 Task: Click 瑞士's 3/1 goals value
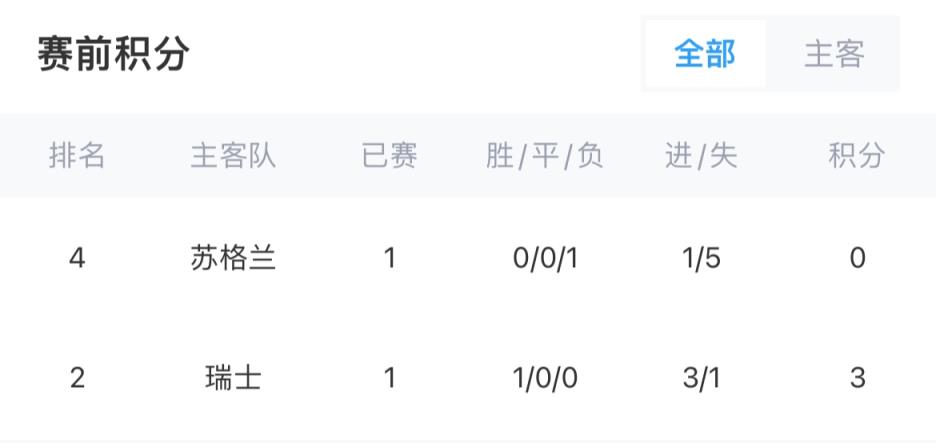coord(701,378)
